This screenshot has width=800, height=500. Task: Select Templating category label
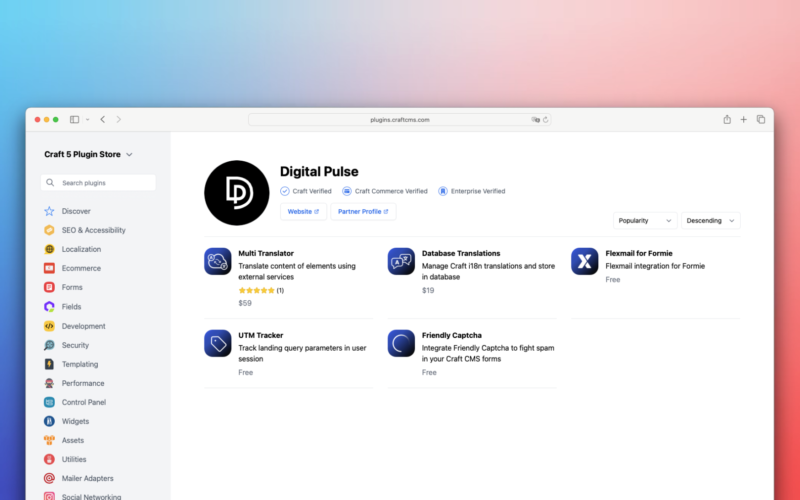80,364
